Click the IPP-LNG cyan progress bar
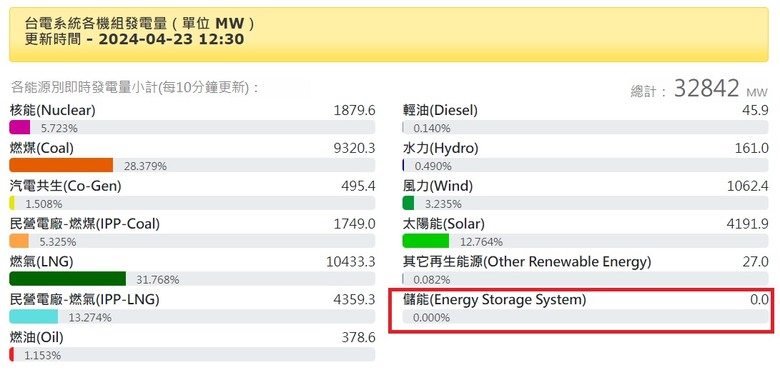 coord(34,317)
